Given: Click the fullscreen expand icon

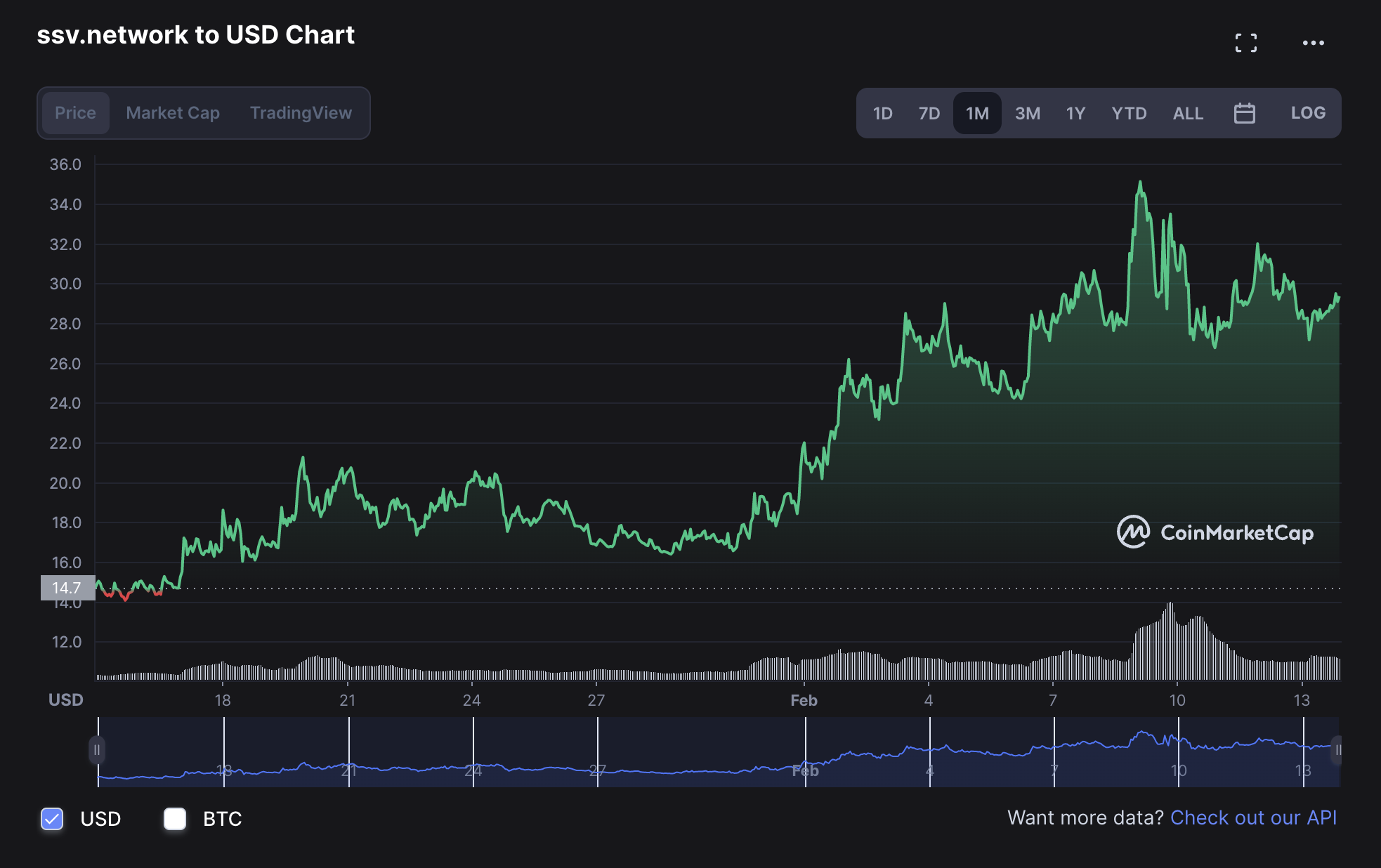Looking at the screenshot, I should pos(1245,43).
